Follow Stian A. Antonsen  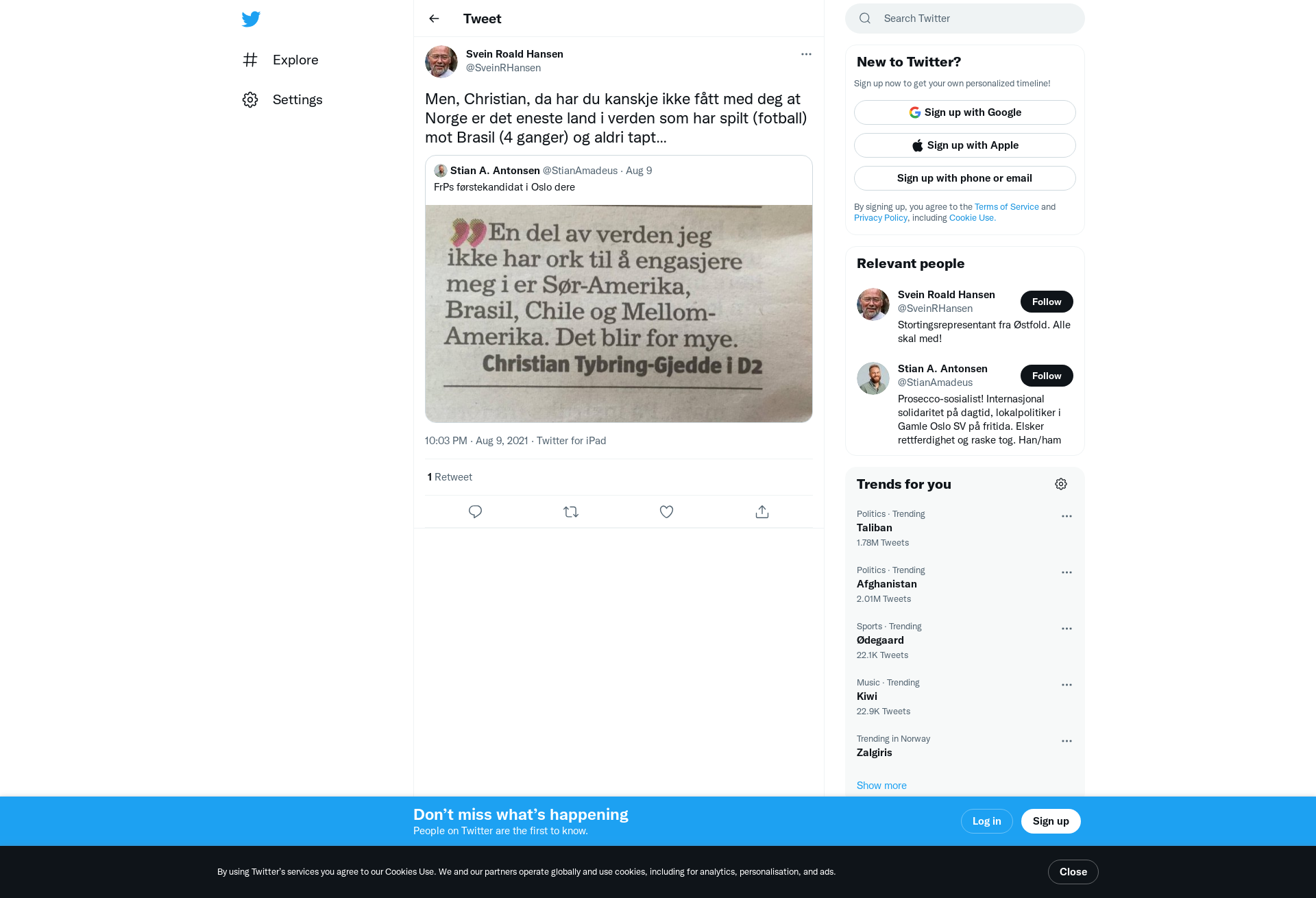coord(1047,376)
